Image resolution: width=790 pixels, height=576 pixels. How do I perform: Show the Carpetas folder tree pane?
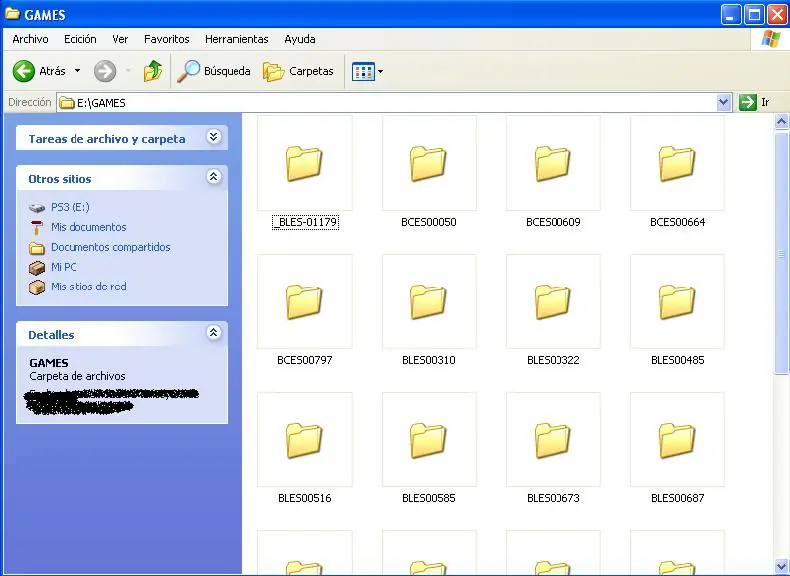click(x=298, y=71)
